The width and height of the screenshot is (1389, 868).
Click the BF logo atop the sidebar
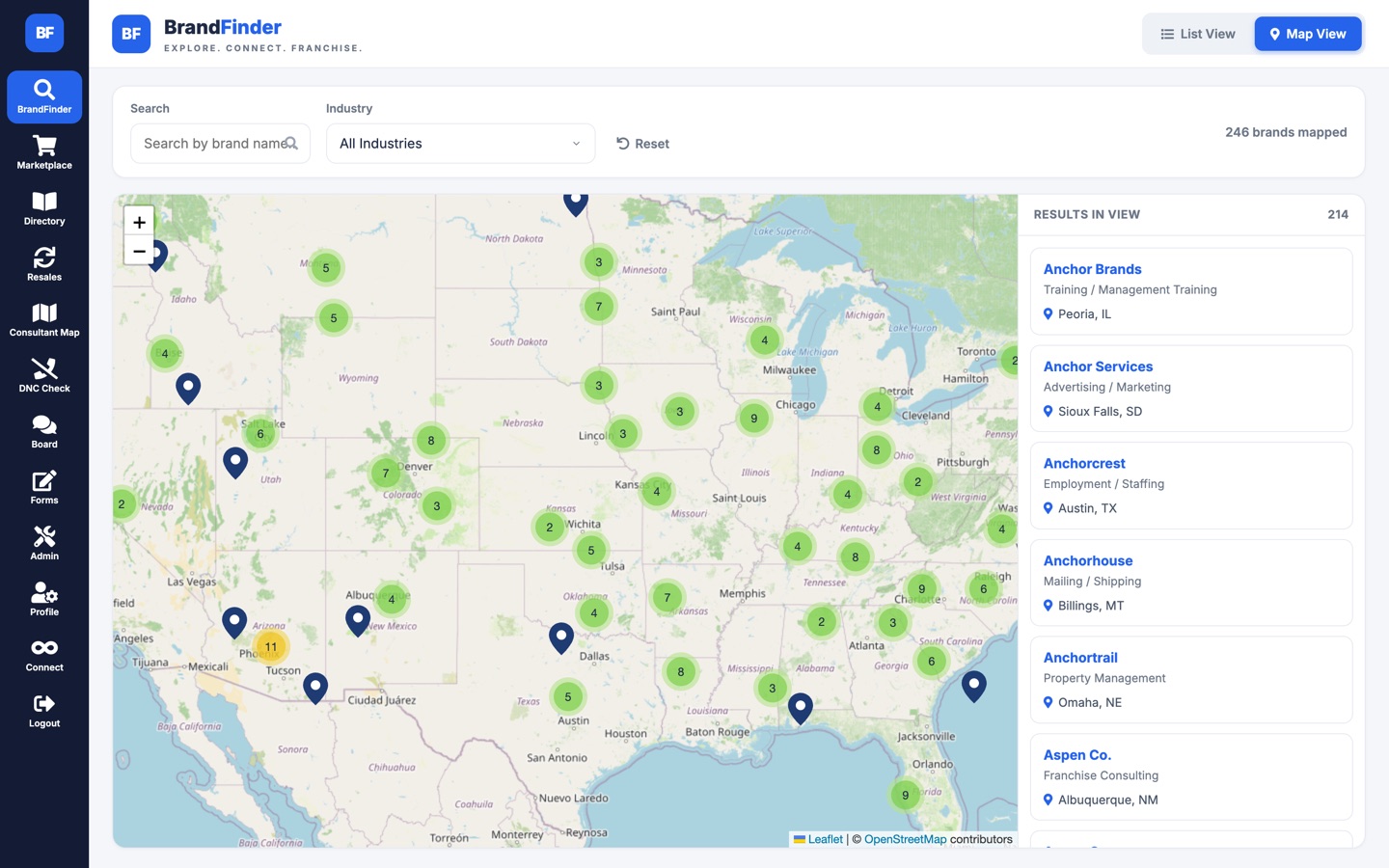[x=44, y=33]
